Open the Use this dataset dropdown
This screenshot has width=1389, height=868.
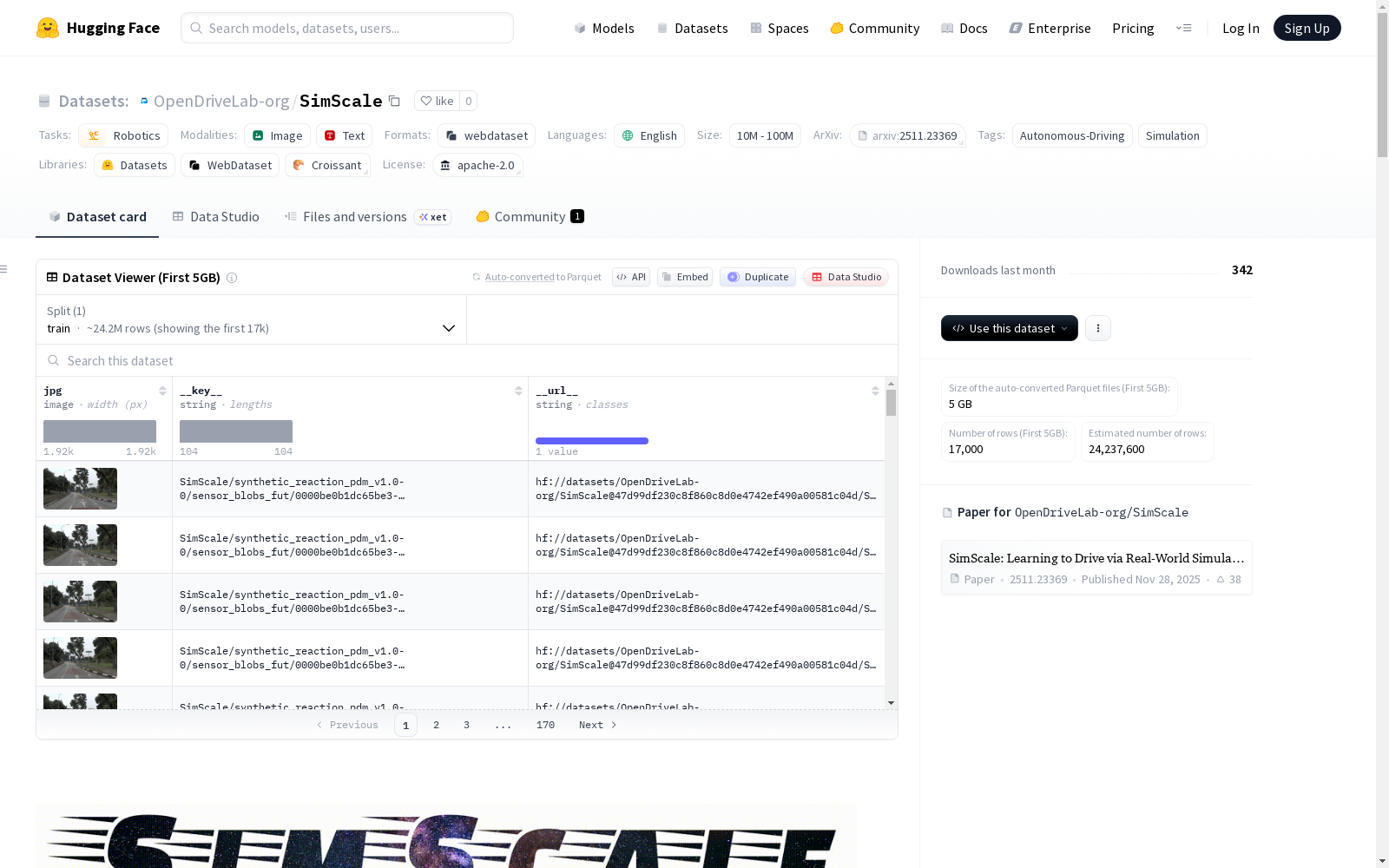[1010, 328]
